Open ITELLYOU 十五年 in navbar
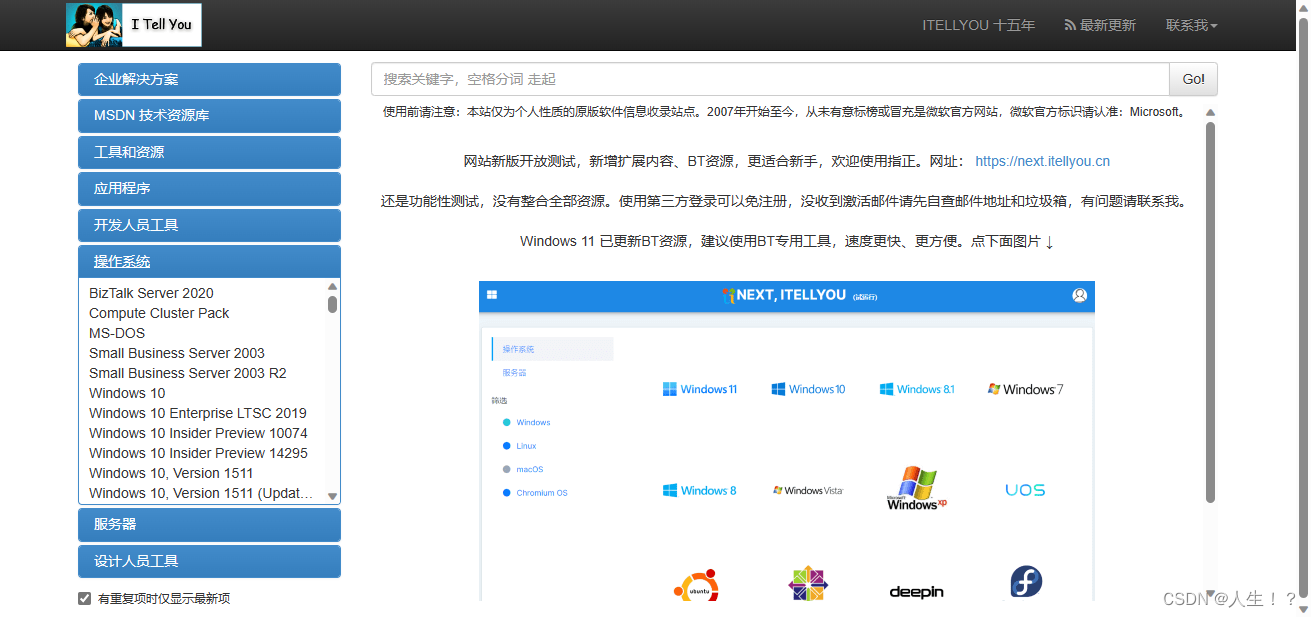The height and width of the screenshot is (617, 1311). (x=978, y=25)
